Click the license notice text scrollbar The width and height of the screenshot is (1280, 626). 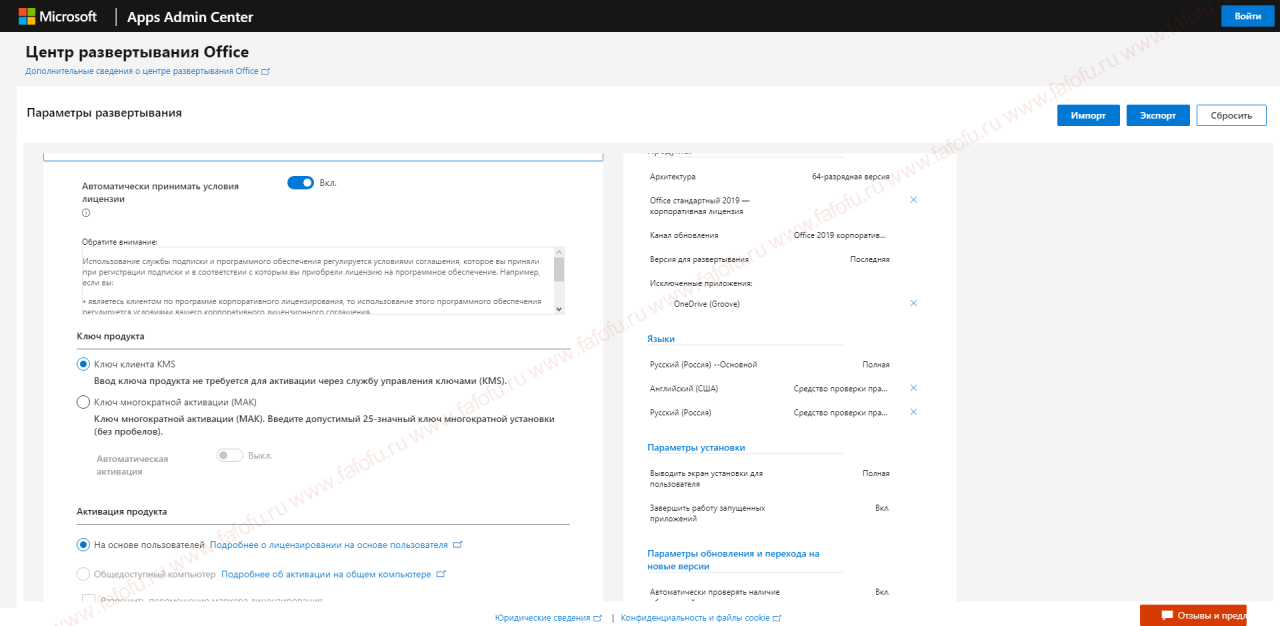coord(559,281)
